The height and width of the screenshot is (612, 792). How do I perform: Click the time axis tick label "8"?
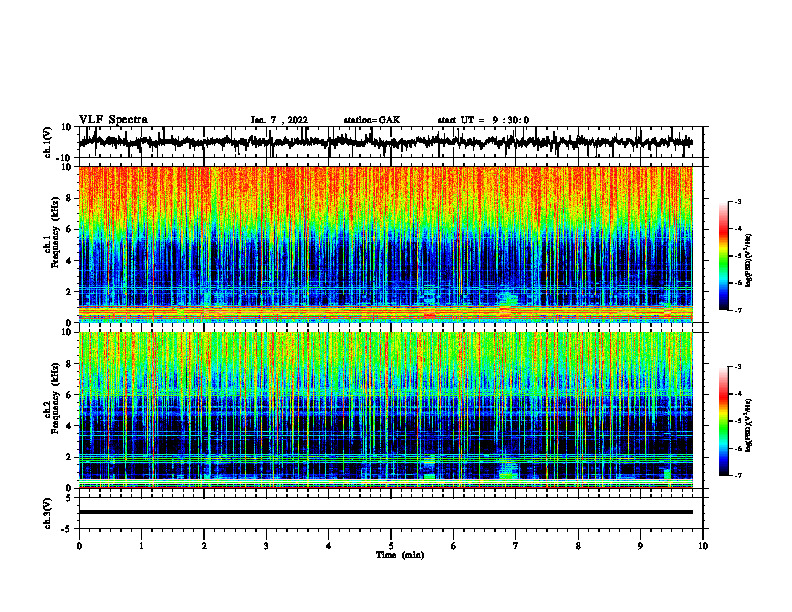point(578,546)
